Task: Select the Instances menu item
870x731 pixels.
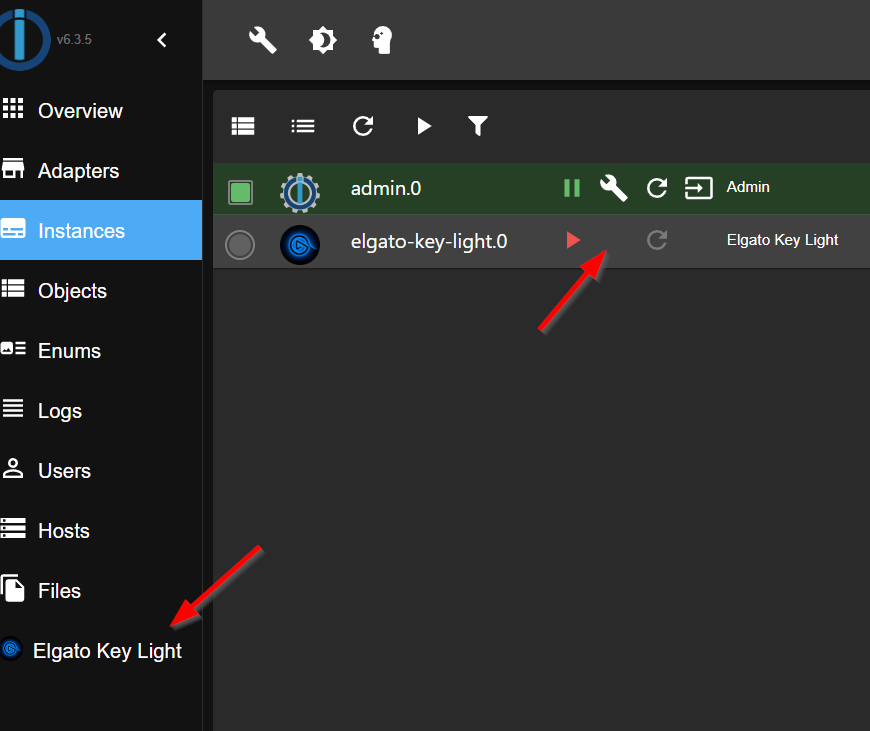Action: point(101,230)
